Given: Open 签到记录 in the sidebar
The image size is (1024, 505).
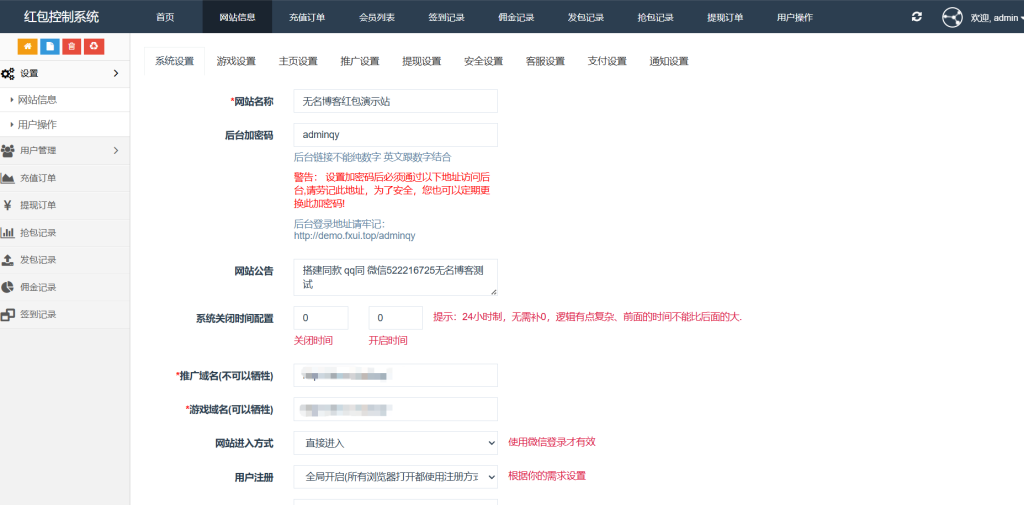Looking at the screenshot, I should pos(38,314).
